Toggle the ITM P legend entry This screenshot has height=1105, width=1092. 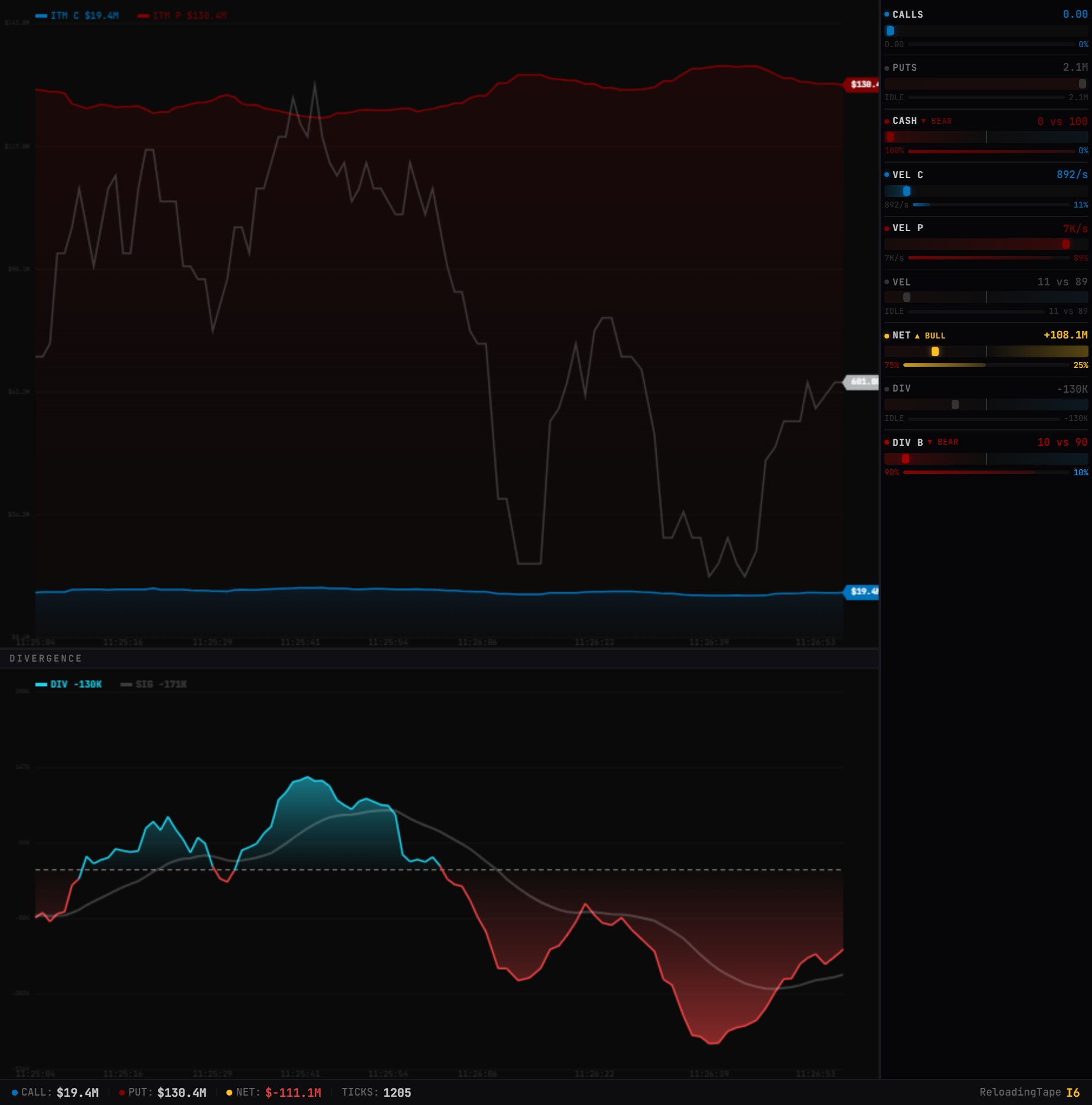tap(183, 16)
